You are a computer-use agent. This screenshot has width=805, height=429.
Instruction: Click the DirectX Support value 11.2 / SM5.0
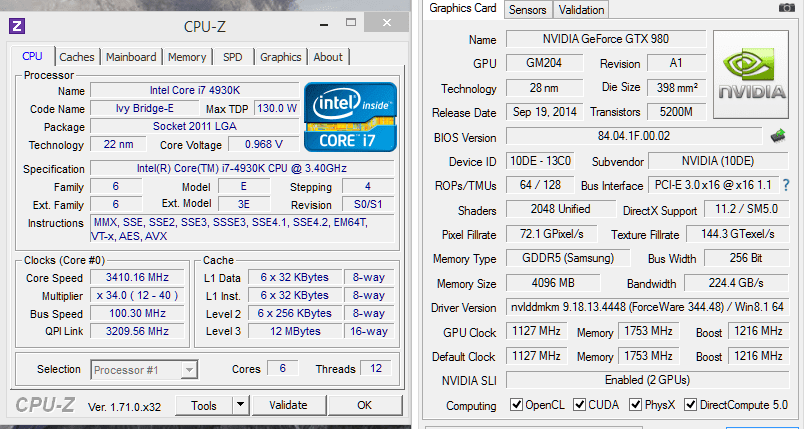point(745,209)
